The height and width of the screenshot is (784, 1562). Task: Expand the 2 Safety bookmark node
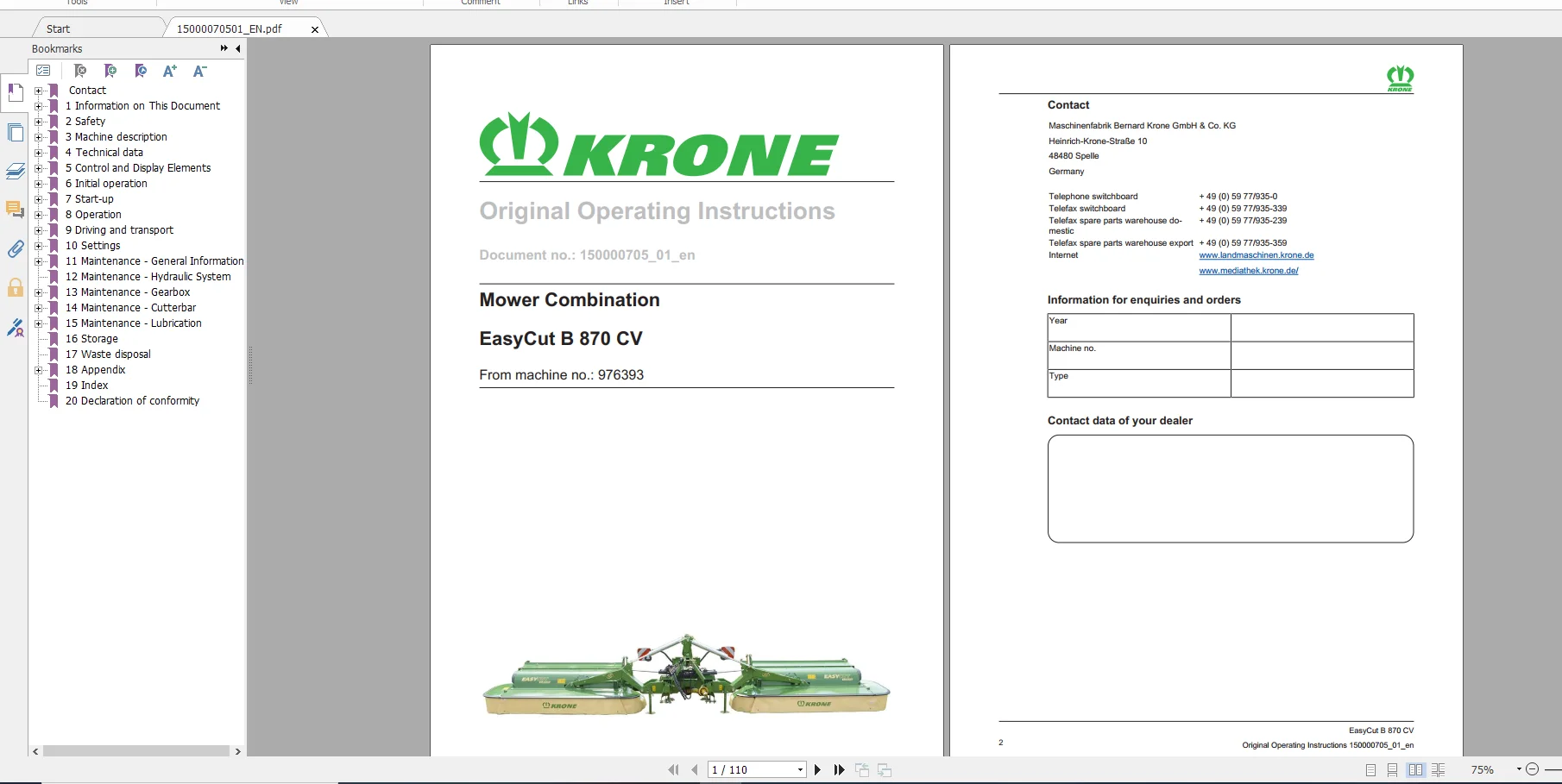(38, 122)
